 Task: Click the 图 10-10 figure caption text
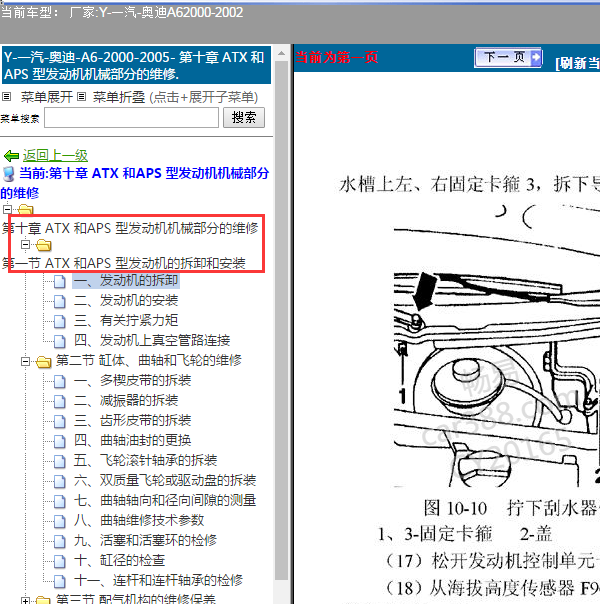pos(510,508)
